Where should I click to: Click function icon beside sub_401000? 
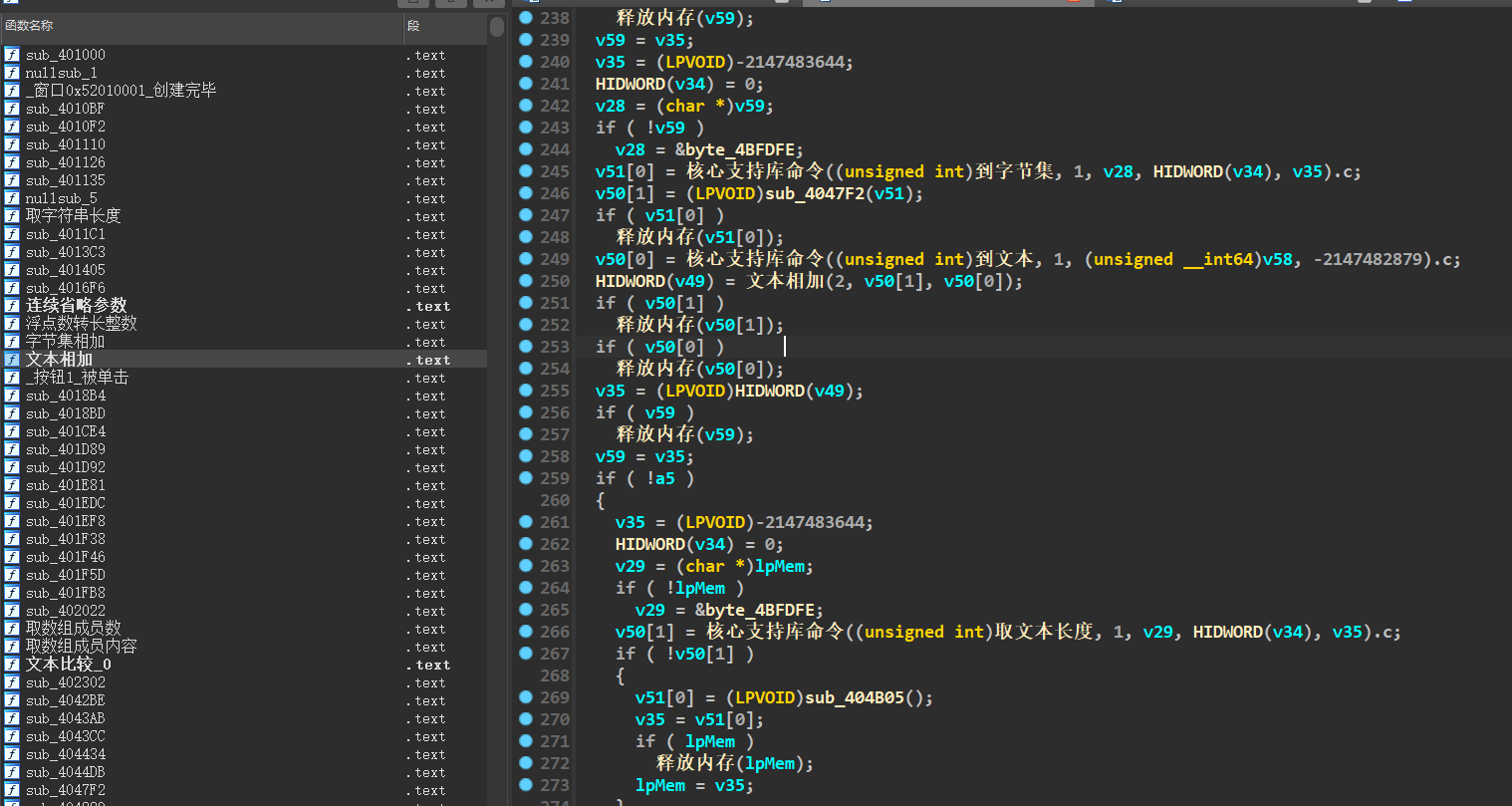(12, 55)
